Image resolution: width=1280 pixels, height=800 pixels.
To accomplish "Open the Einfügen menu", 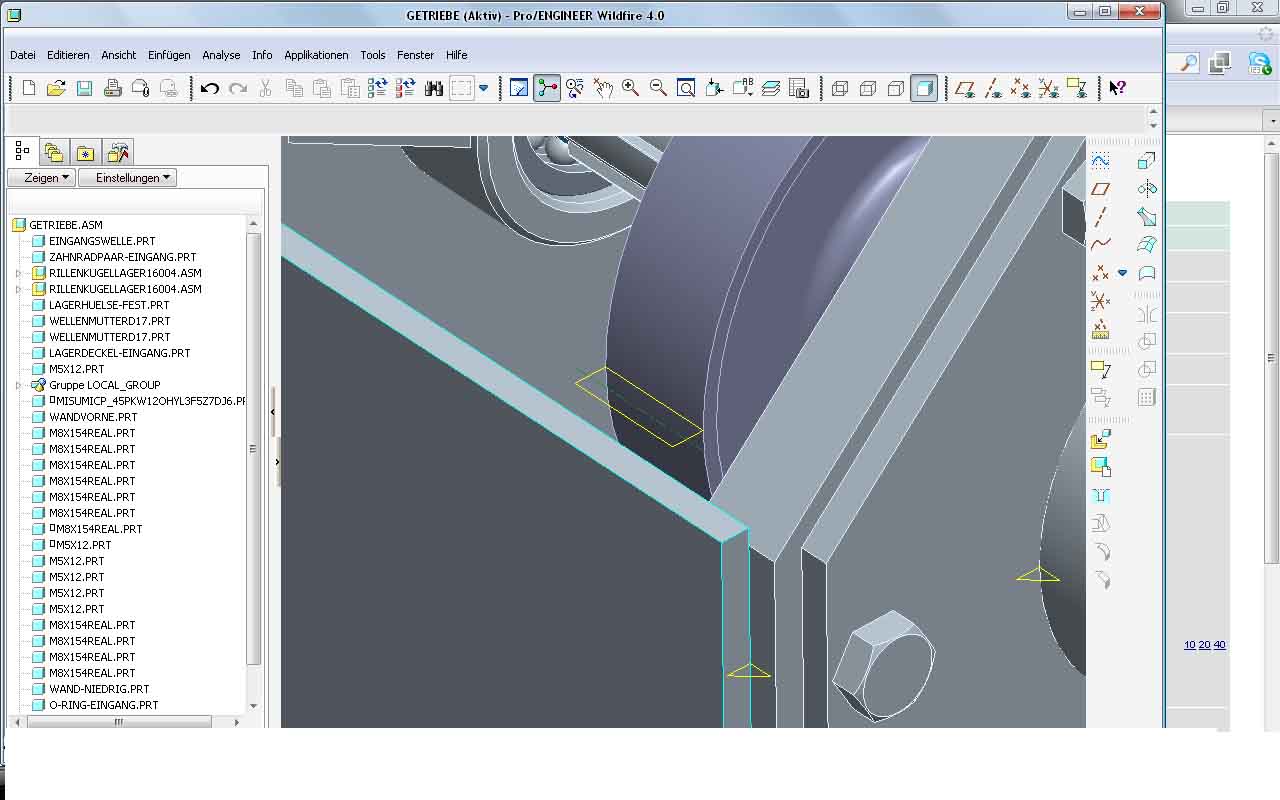I will 169,55.
